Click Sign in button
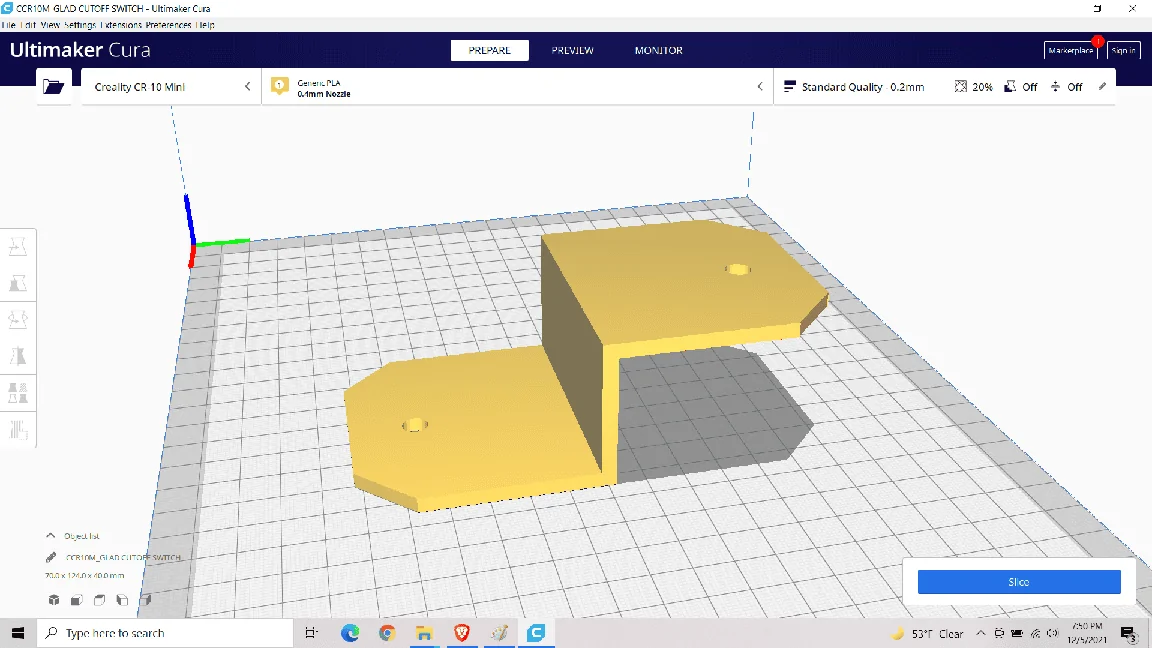This screenshot has height=648, width=1152. click(1123, 50)
